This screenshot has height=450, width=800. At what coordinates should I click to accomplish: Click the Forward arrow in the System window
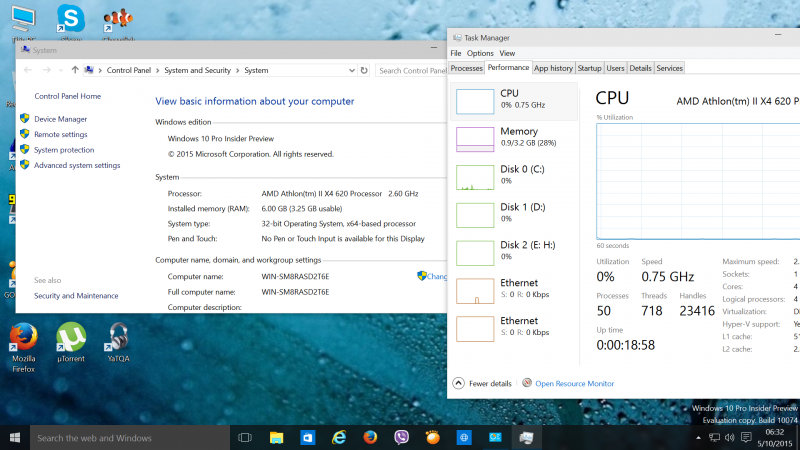point(46,70)
